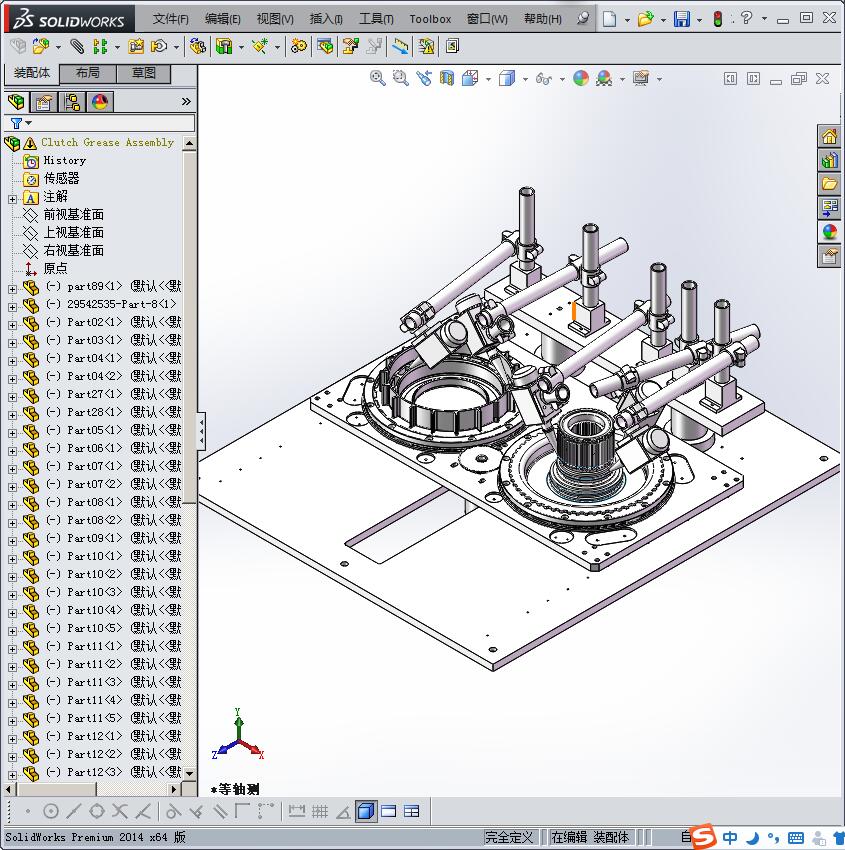
Task: Click the Save disk icon
Action: (x=681, y=19)
